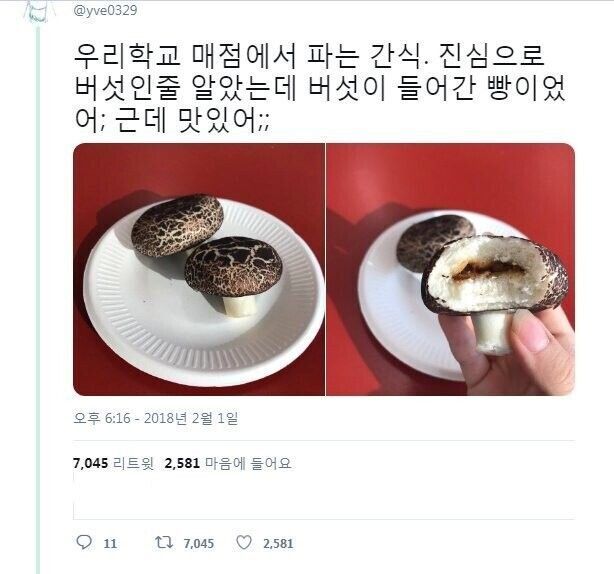Click the empty likers row under the stats
The width and height of the screenshot is (614, 574).
(324, 496)
